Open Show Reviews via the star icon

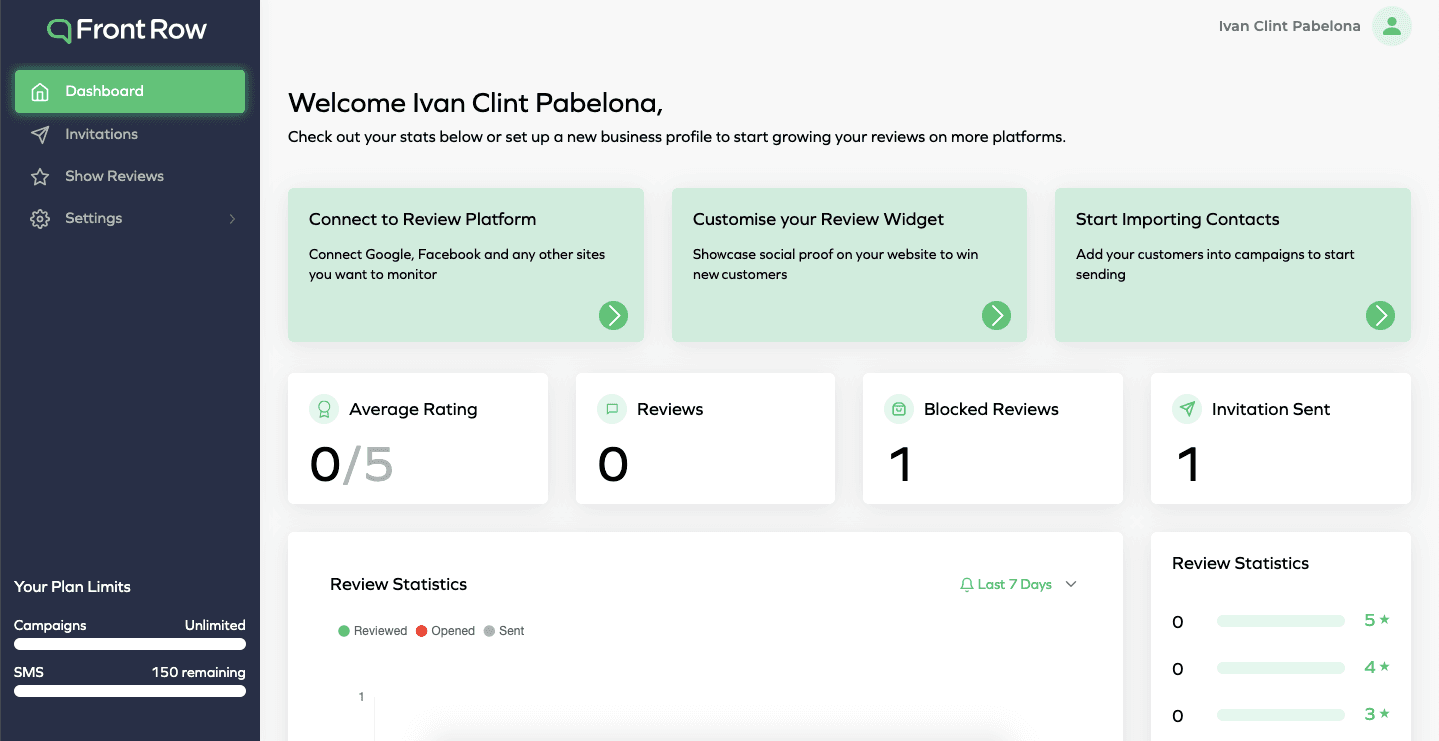pyautogui.click(x=40, y=175)
